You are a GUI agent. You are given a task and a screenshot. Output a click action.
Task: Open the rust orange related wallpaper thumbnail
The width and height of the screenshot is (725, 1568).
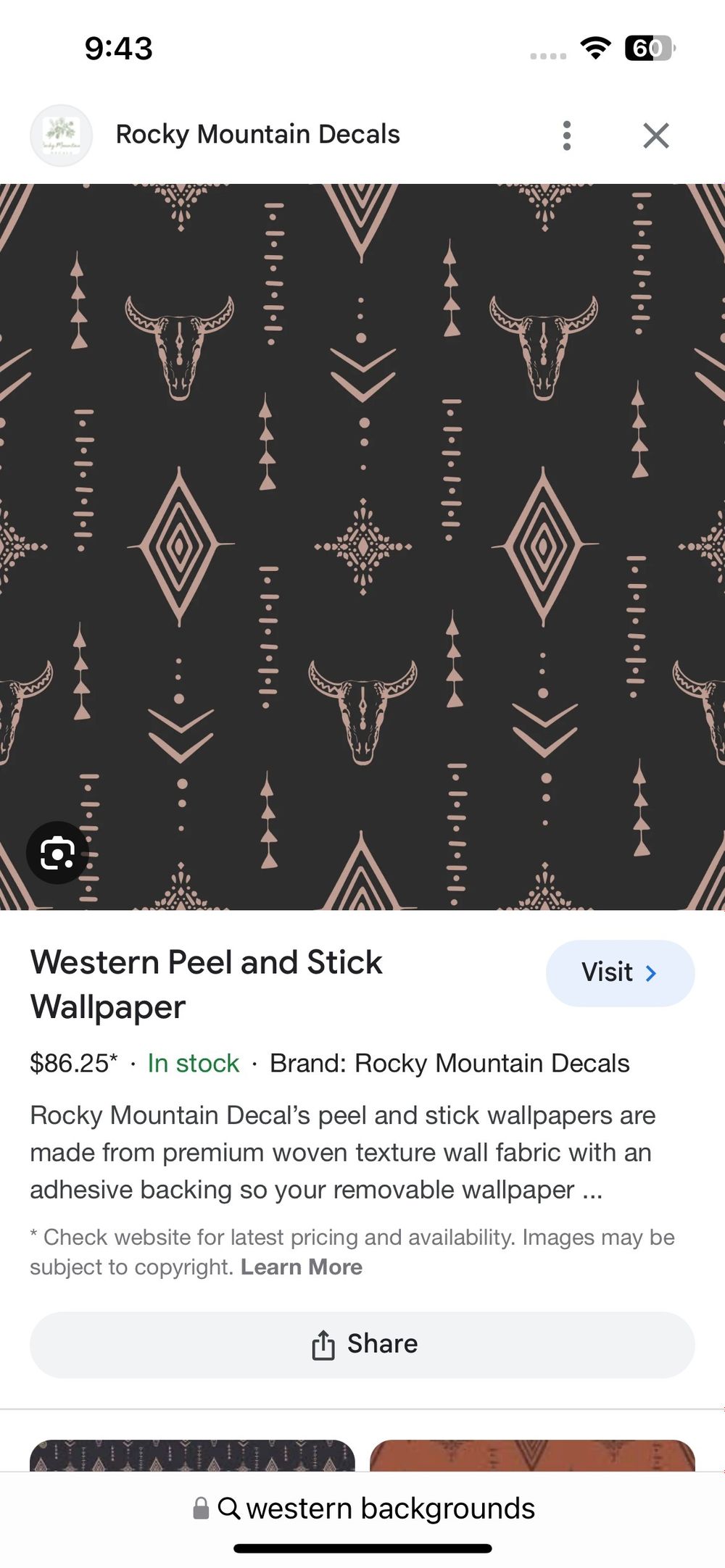(532, 1456)
